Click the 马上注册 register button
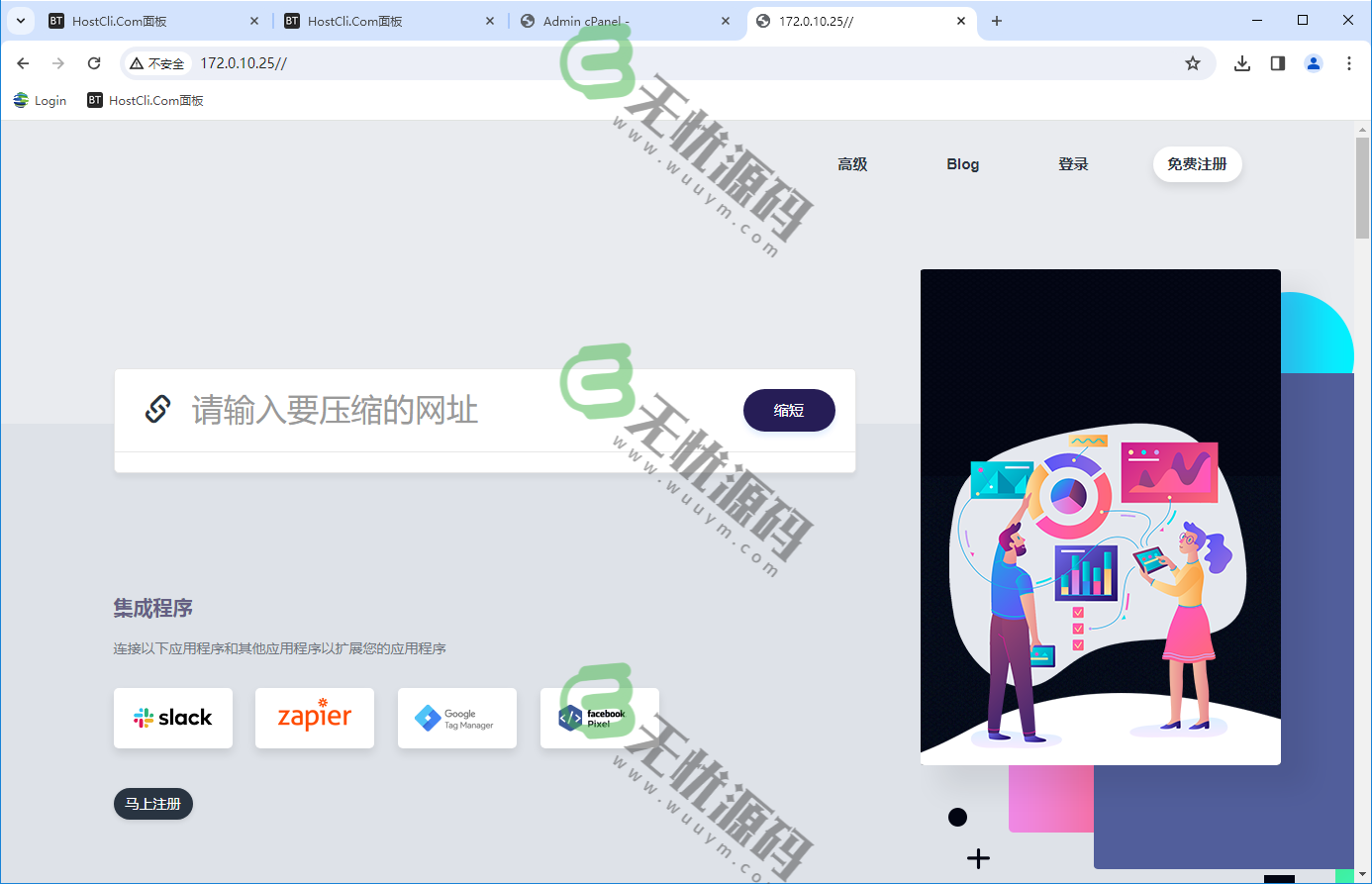1372x884 pixels. point(152,804)
